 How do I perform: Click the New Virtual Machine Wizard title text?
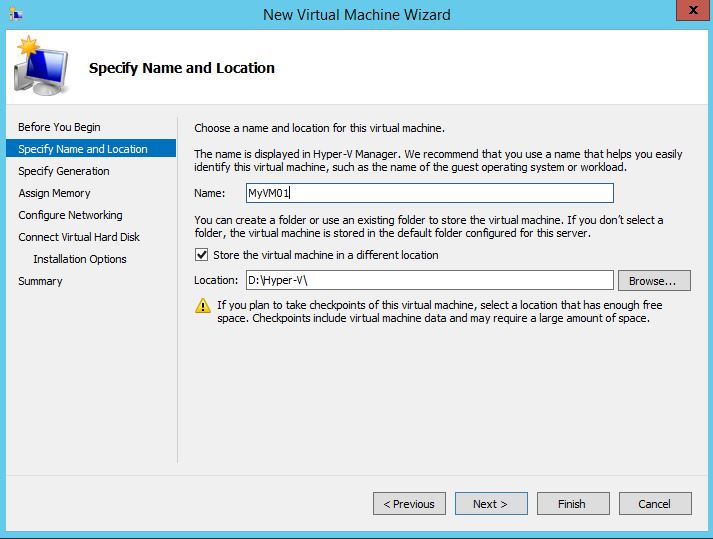[356, 15]
